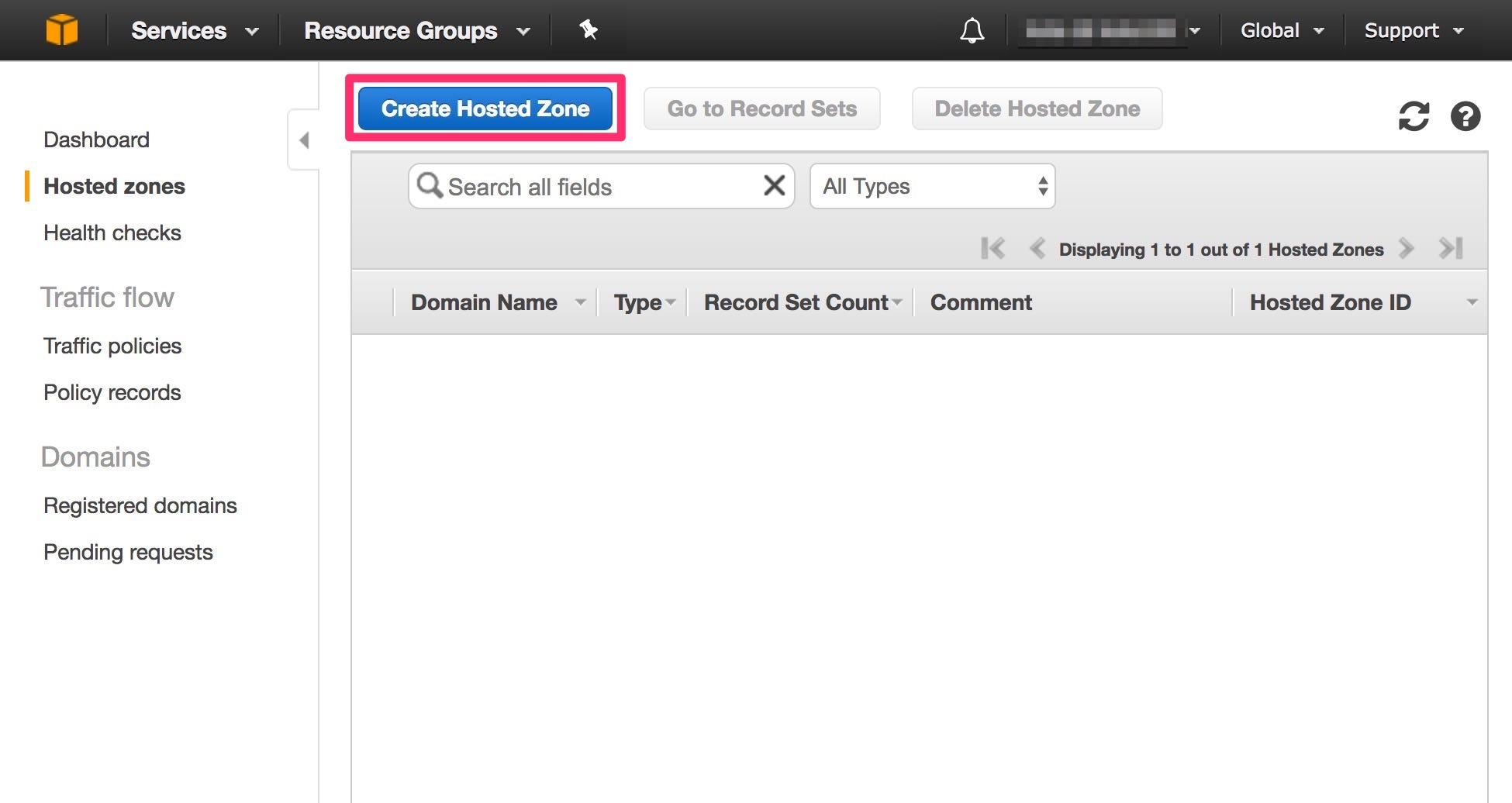Go to first page of results

992,249
